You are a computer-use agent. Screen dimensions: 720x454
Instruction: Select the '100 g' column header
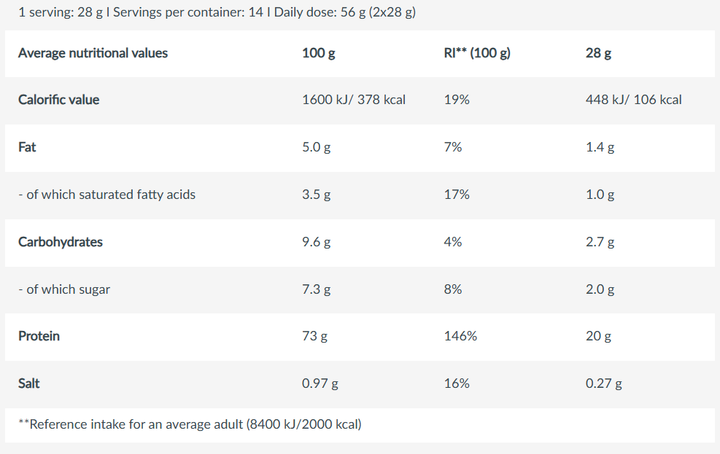click(318, 53)
